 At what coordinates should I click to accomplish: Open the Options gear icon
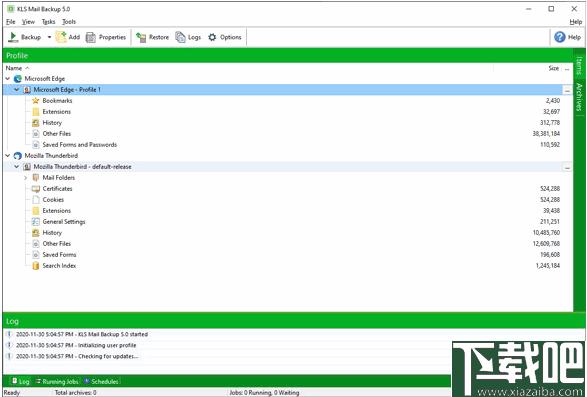tap(212, 37)
